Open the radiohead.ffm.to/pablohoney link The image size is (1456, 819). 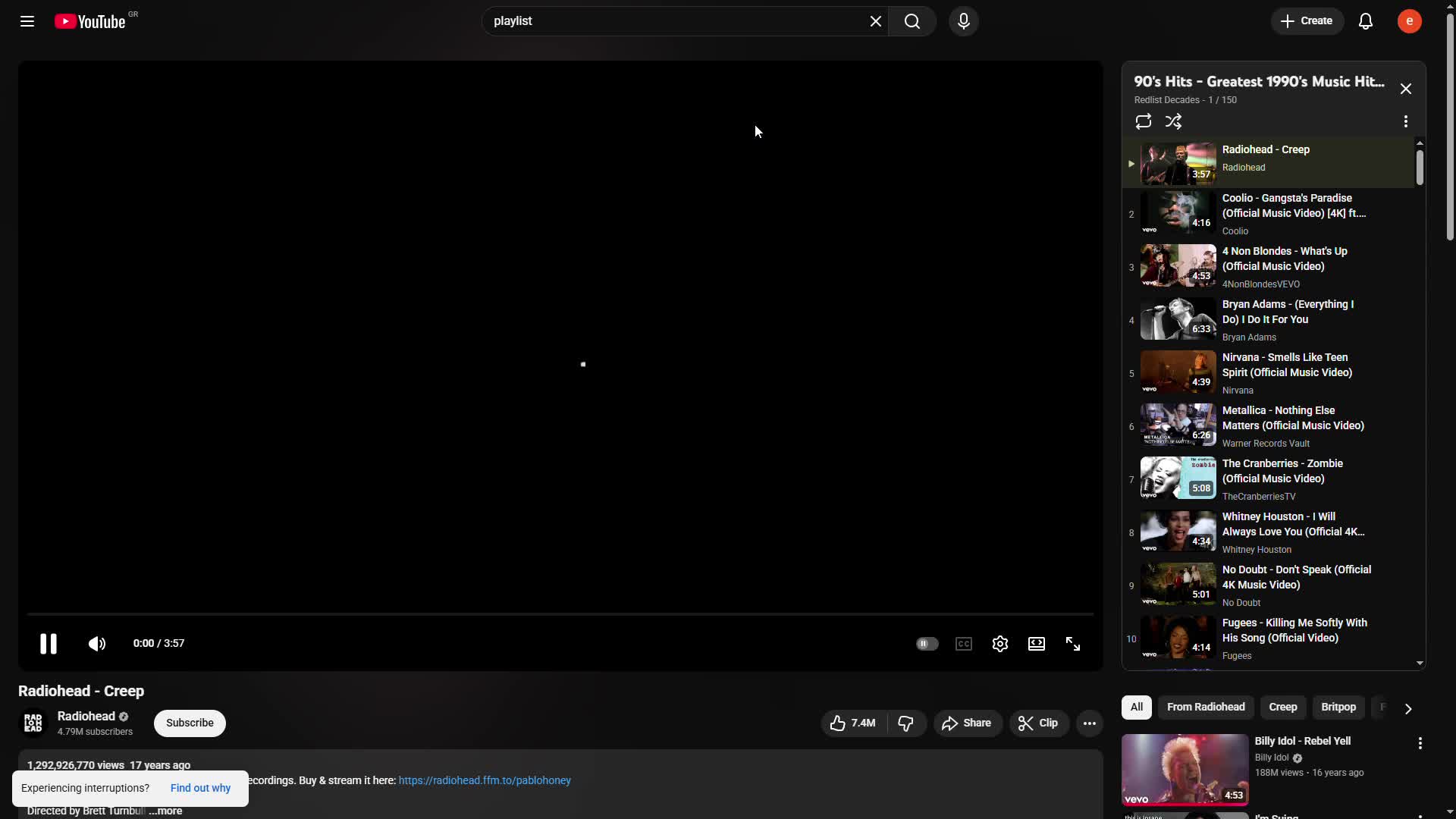point(484,780)
